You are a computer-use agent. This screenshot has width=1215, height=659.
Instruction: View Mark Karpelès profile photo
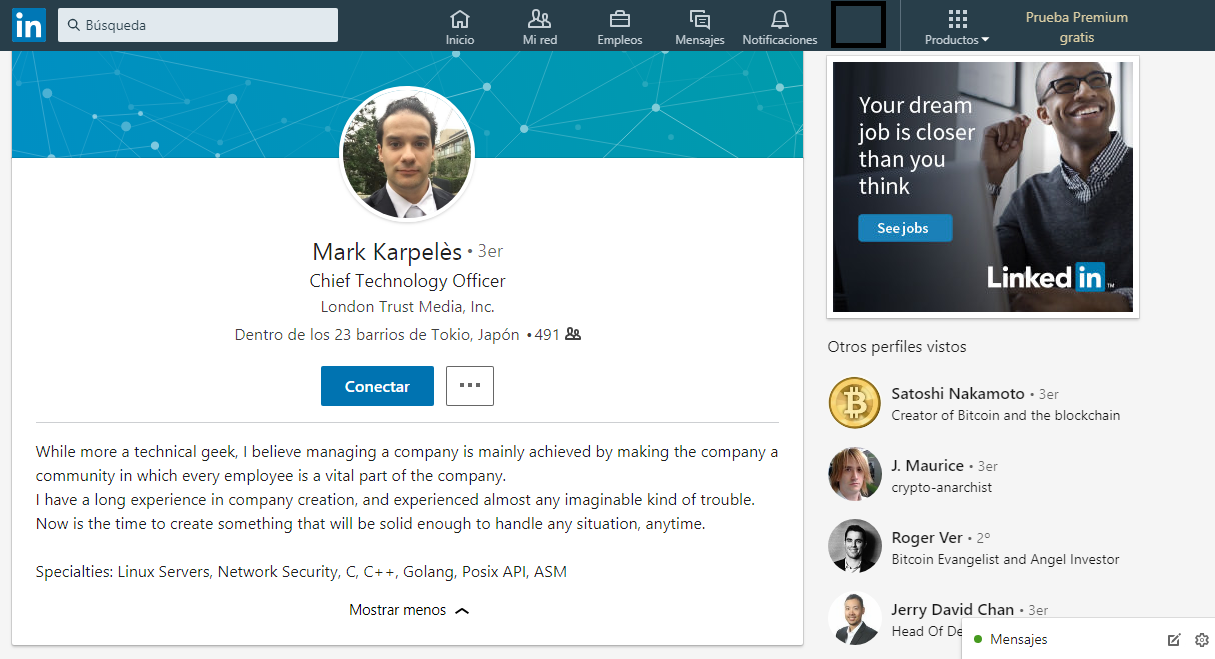pos(407,153)
